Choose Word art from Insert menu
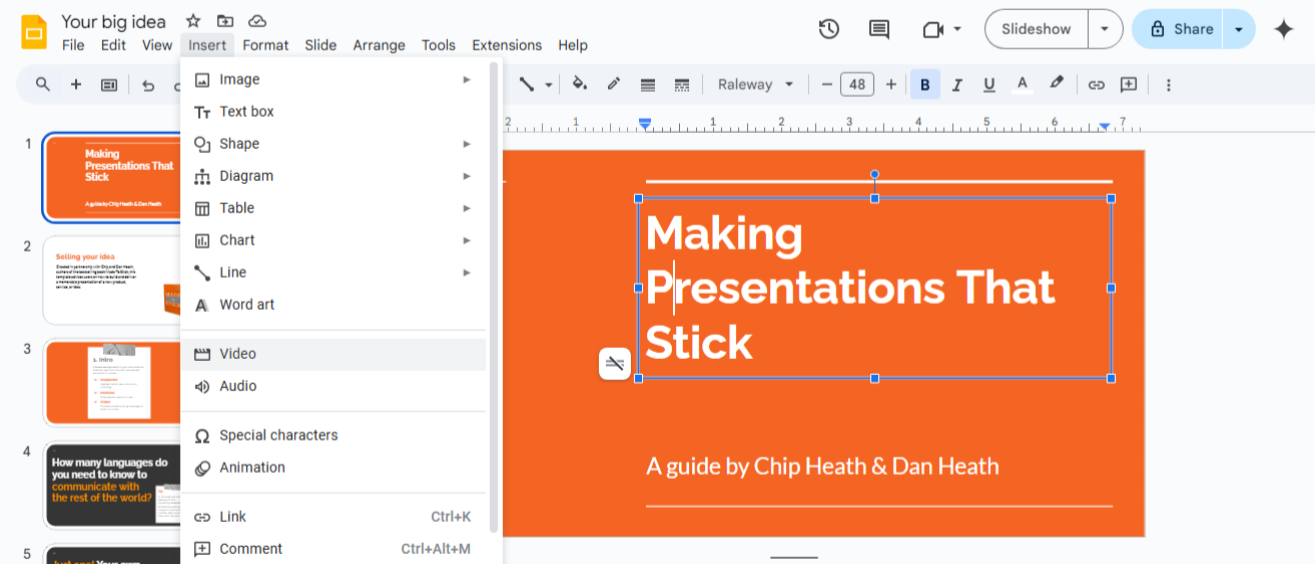Image resolution: width=1315 pixels, height=564 pixels. coord(333,305)
